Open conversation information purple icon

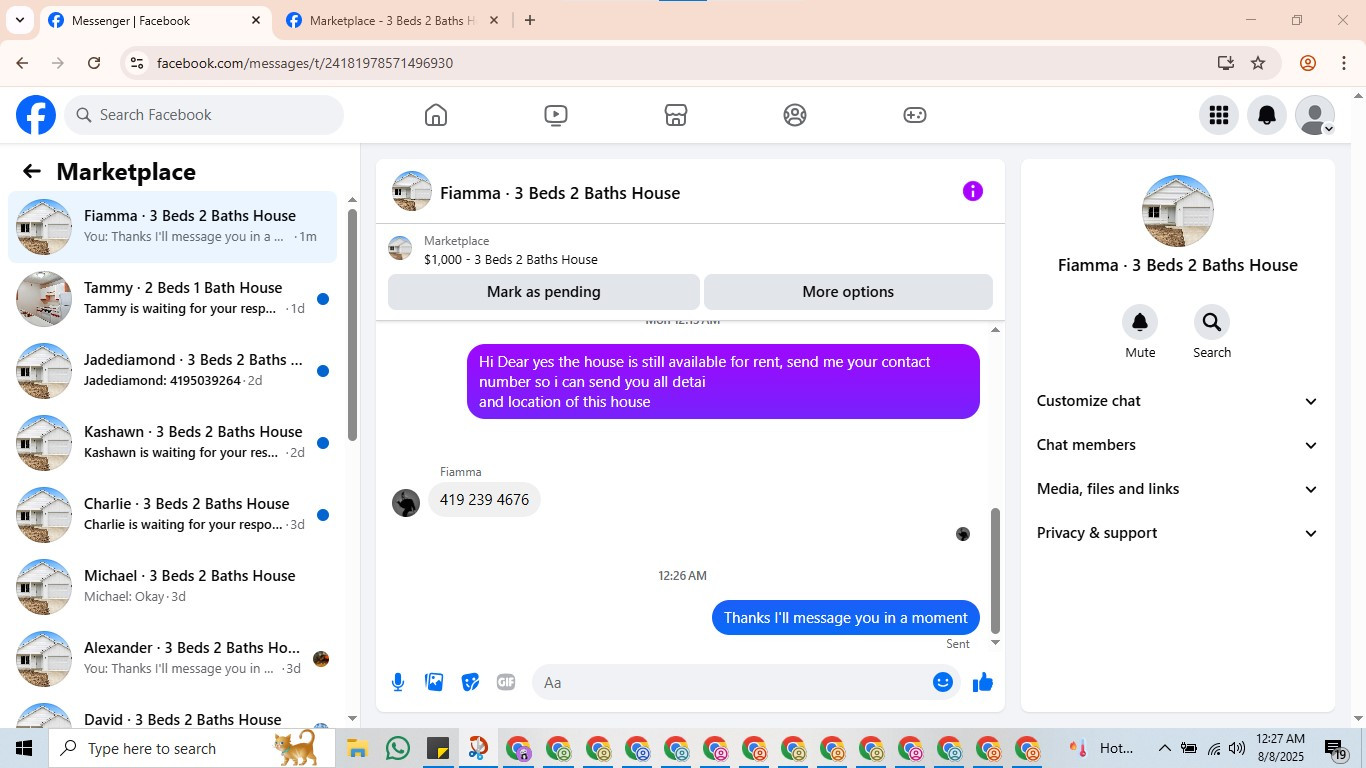973,191
